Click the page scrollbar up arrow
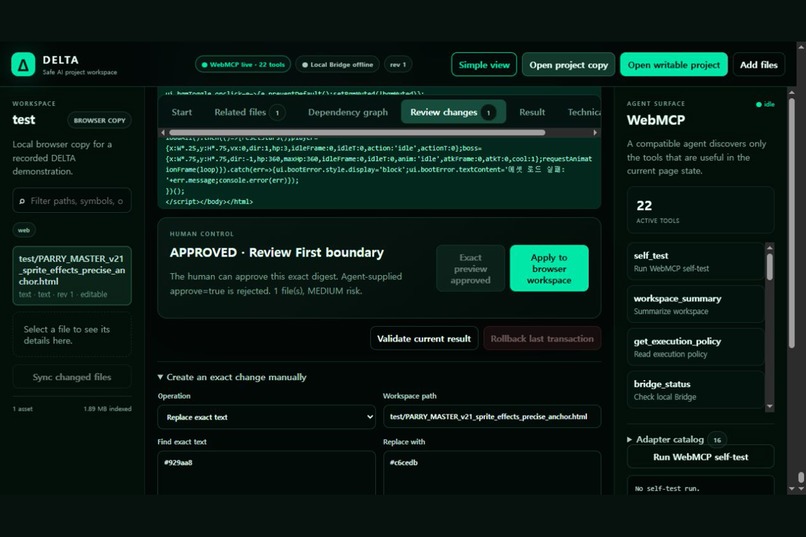 pyautogui.click(x=800, y=46)
